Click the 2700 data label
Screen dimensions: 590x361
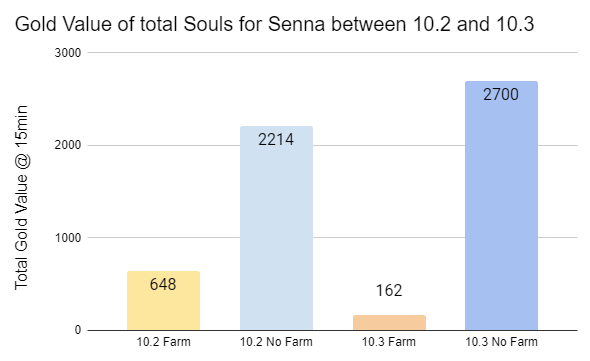(501, 94)
